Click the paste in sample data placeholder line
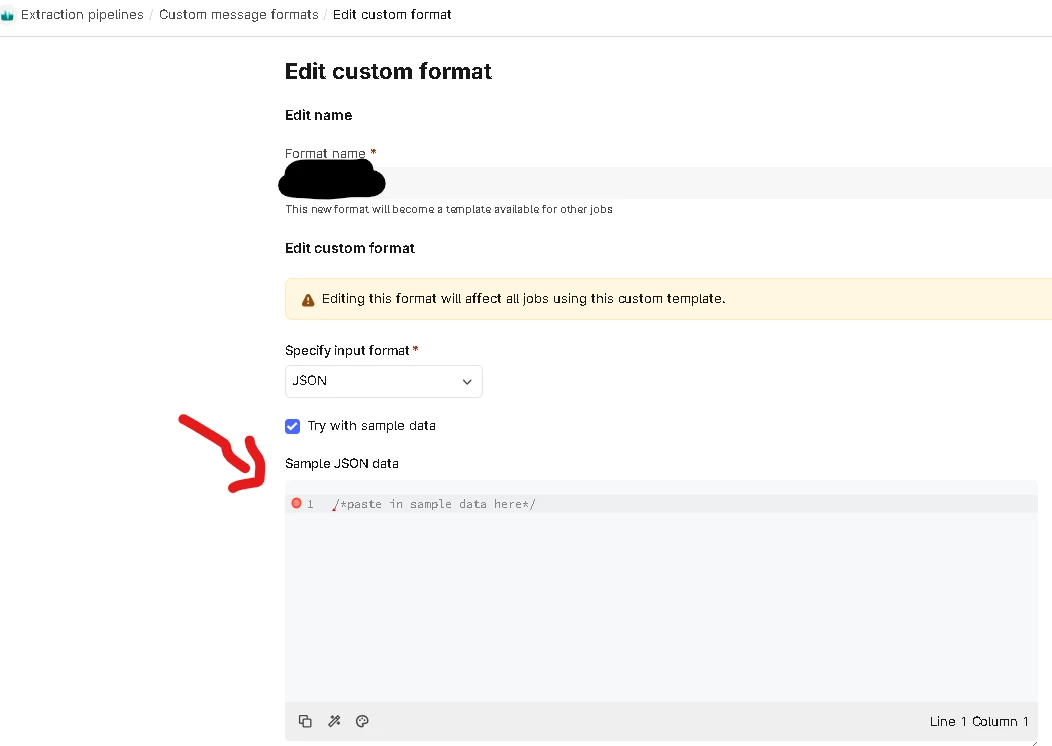 [438, 504]
